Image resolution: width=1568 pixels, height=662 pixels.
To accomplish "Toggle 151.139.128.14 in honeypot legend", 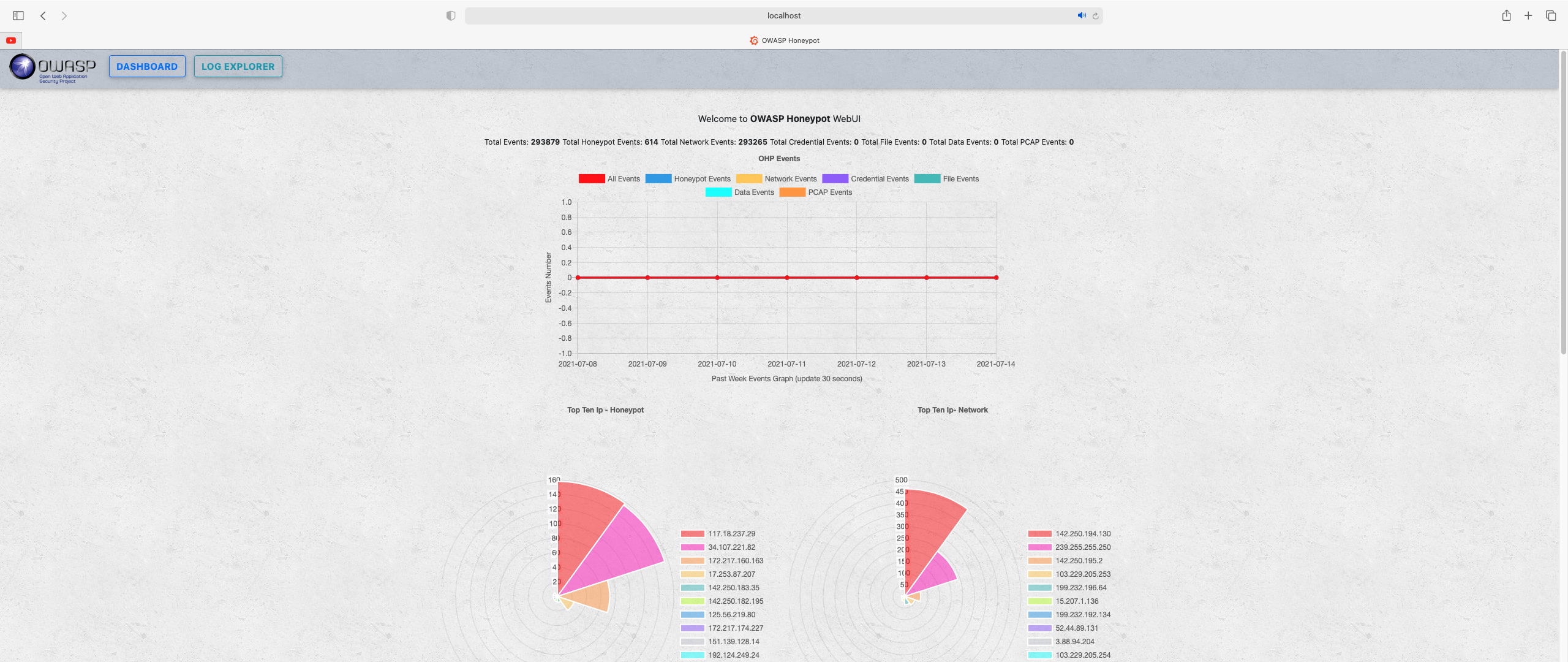I will 693,642.
